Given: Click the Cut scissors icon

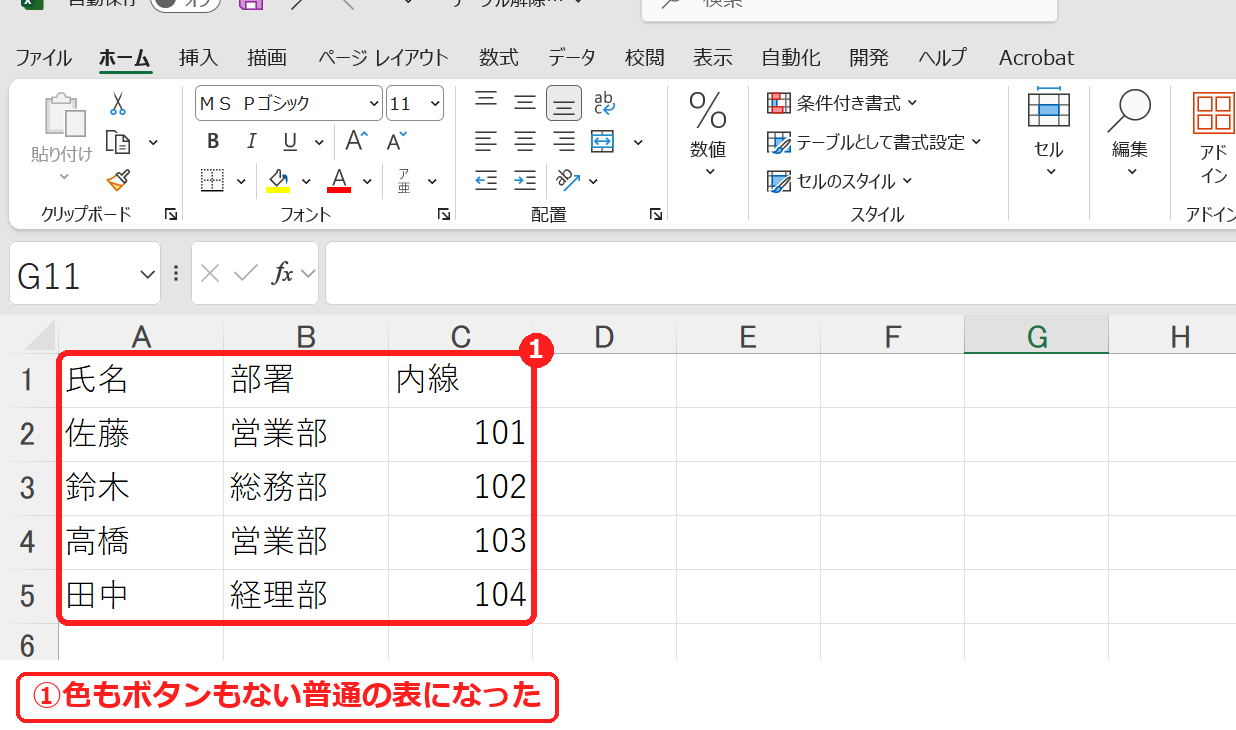Looking at the screenshot, I should (x=118, y=104).
